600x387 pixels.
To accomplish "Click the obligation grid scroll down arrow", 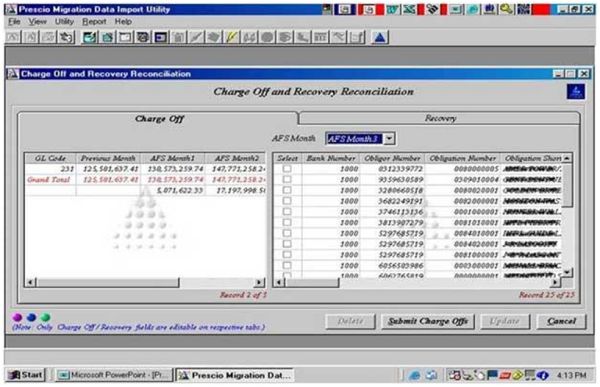I will tap(567, 272).
